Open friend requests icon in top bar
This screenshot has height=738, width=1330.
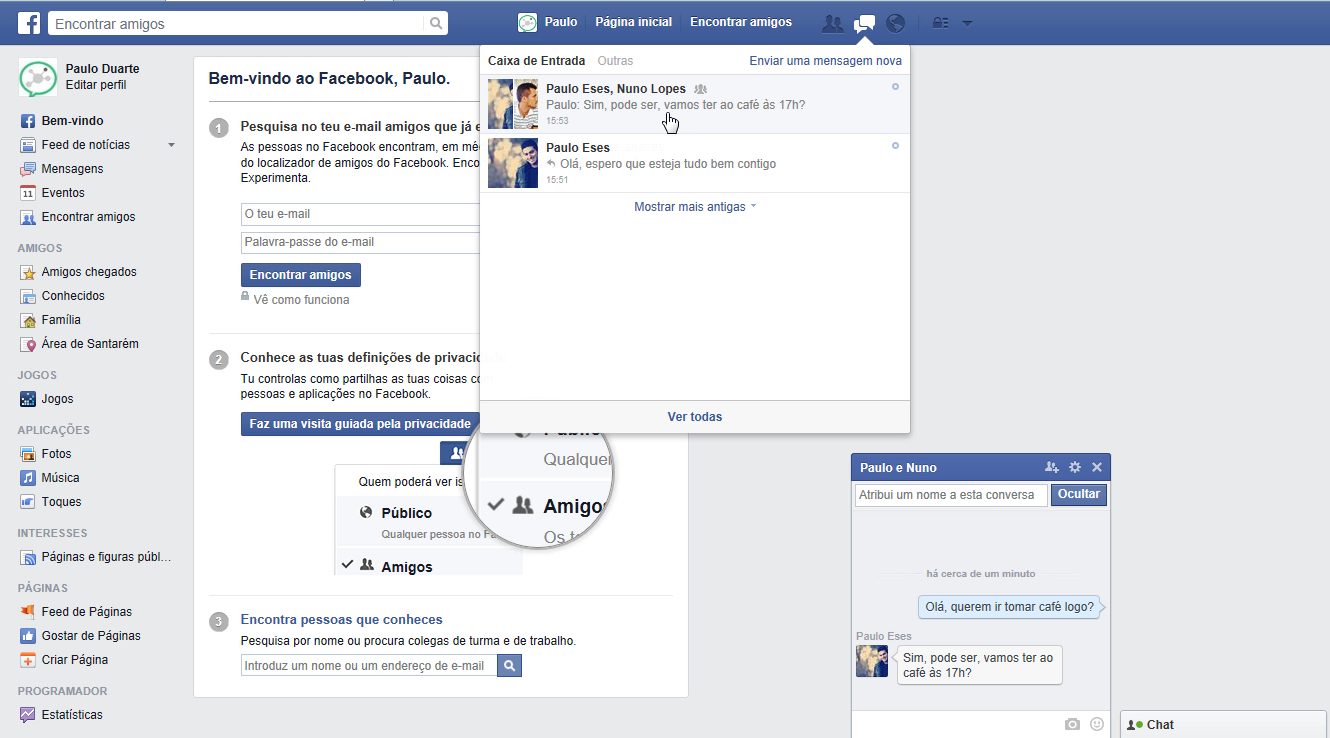(x=832, y=23)
